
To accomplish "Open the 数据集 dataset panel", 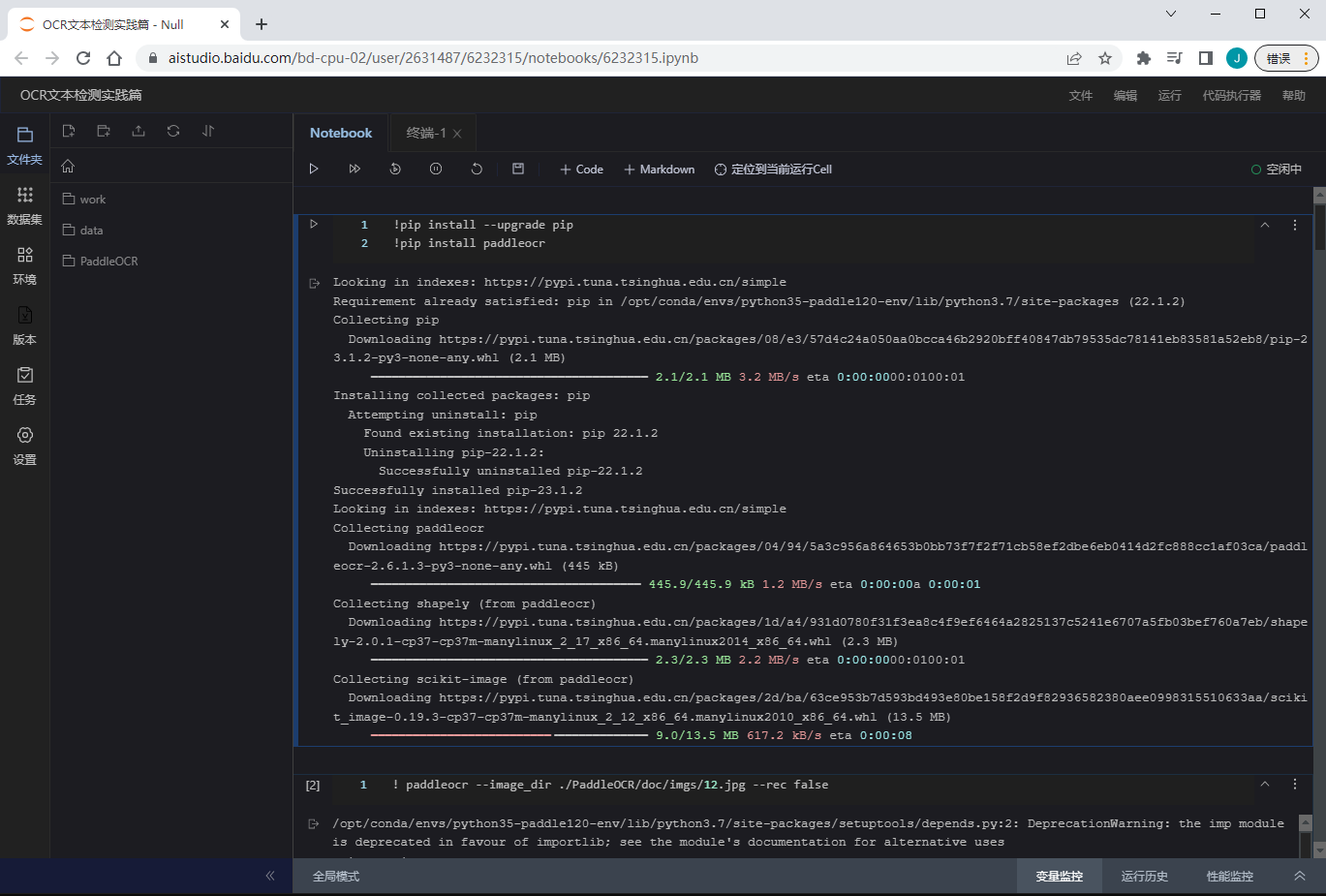I will pos(24,205).
